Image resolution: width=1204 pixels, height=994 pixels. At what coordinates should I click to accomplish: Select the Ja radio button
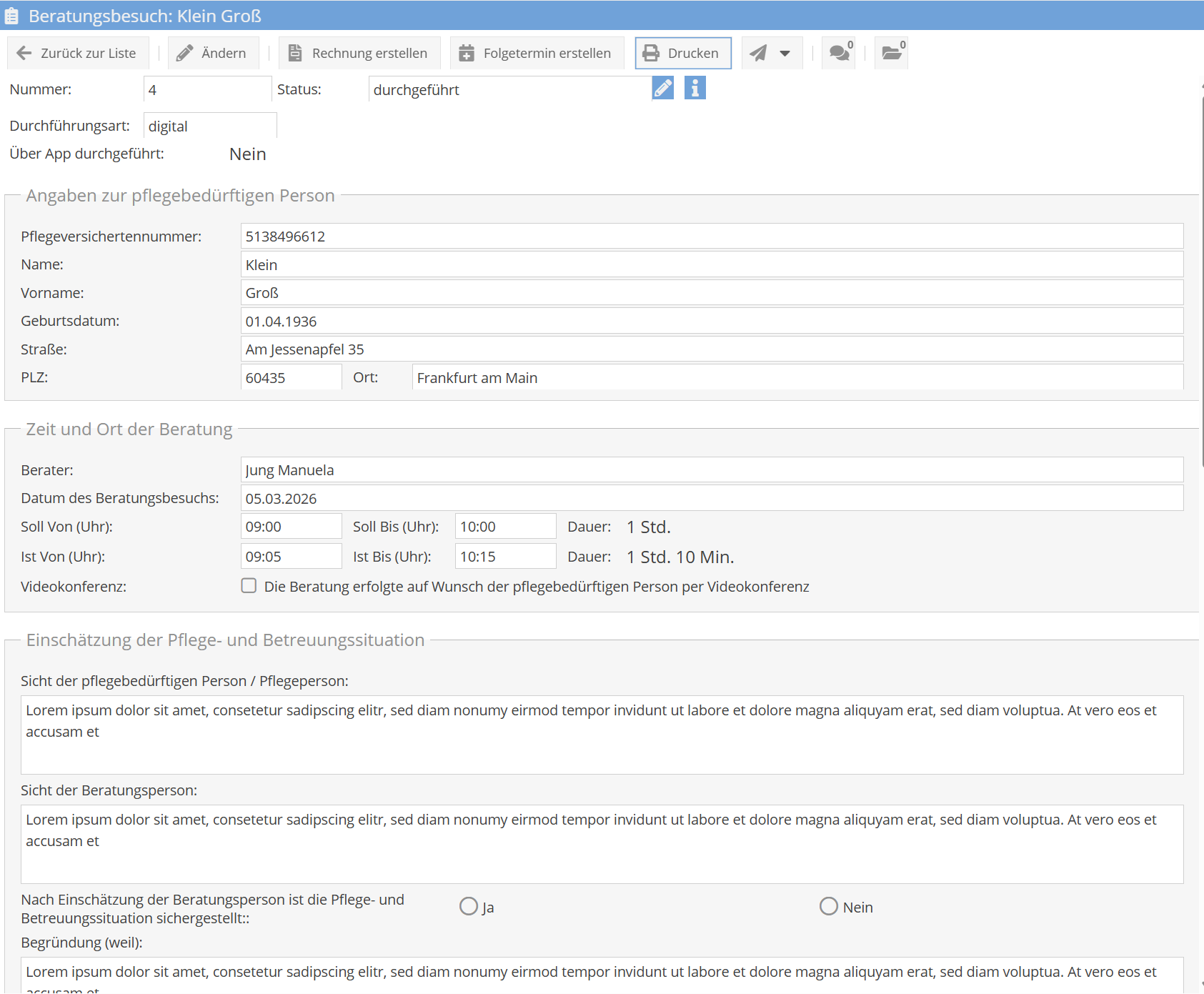tap(469, 906)
